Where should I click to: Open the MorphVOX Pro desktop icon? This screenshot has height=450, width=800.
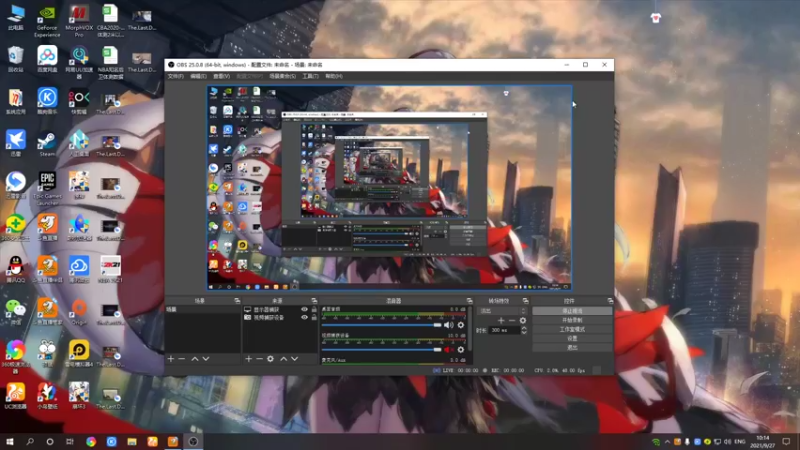(79, 22)
